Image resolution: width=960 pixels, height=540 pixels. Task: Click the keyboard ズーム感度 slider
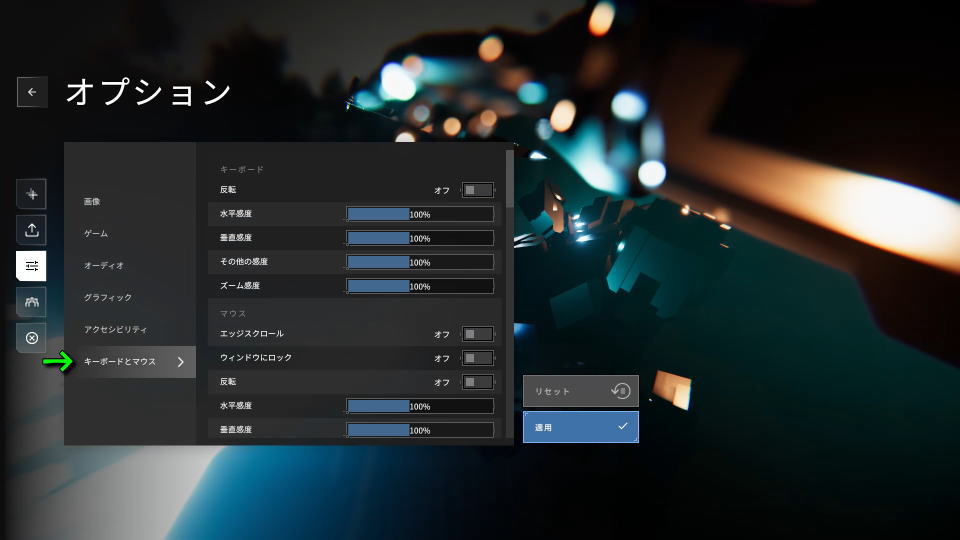tap(420, 286)
